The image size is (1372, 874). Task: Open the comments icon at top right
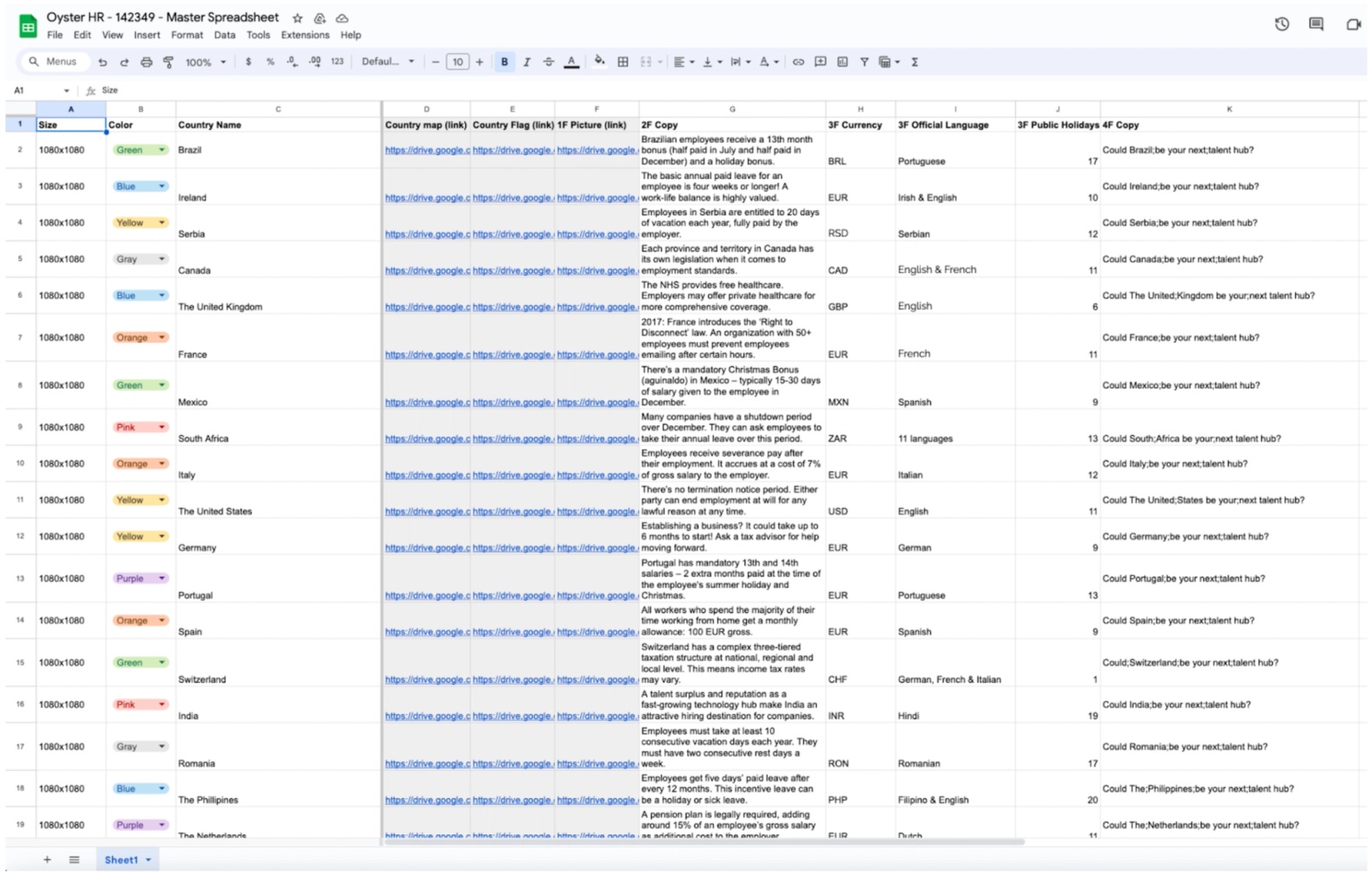(x=1316, y=24)
